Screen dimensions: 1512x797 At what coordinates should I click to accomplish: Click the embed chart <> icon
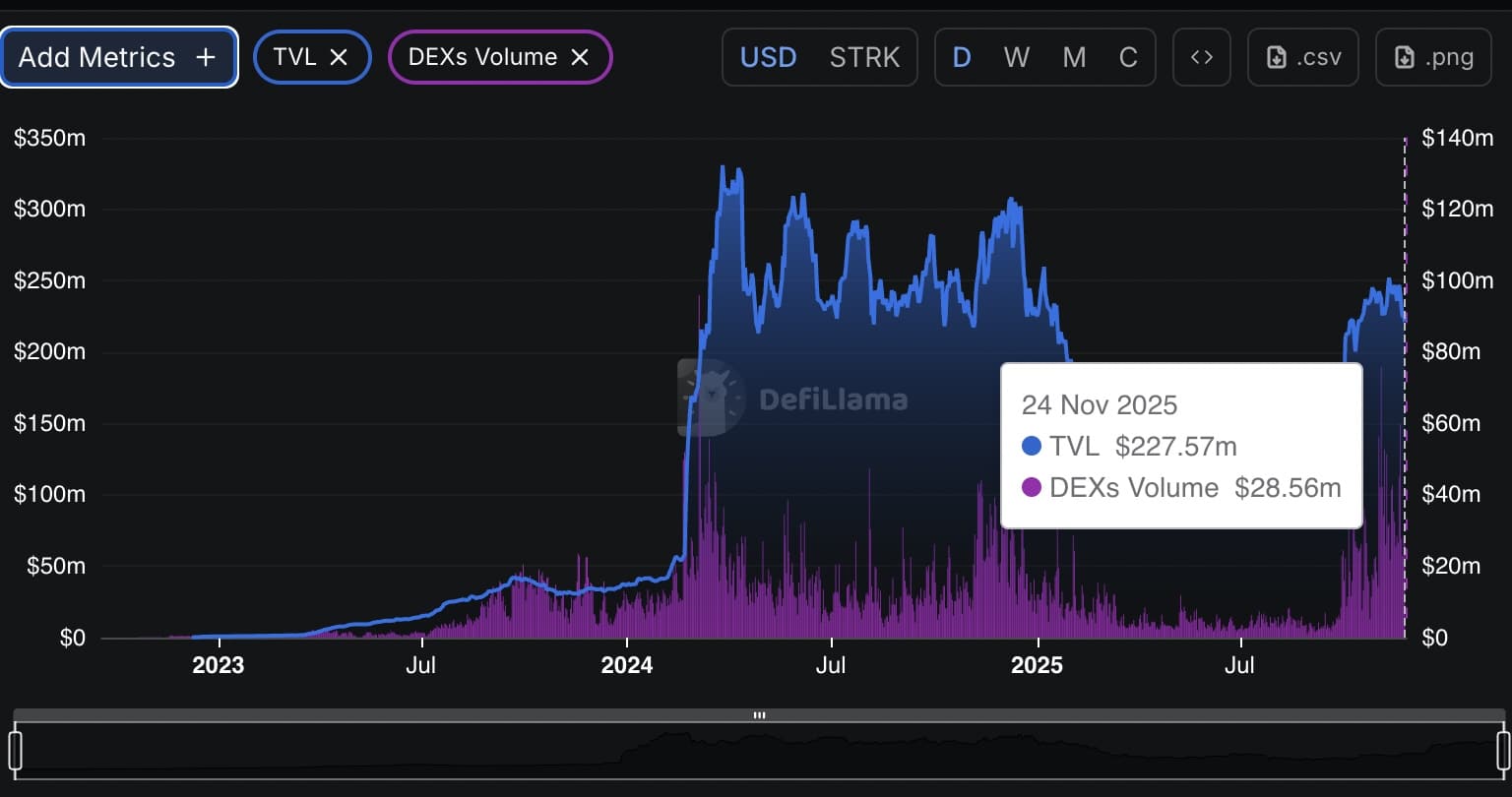pyautogui.click(x=1201, y=56)
